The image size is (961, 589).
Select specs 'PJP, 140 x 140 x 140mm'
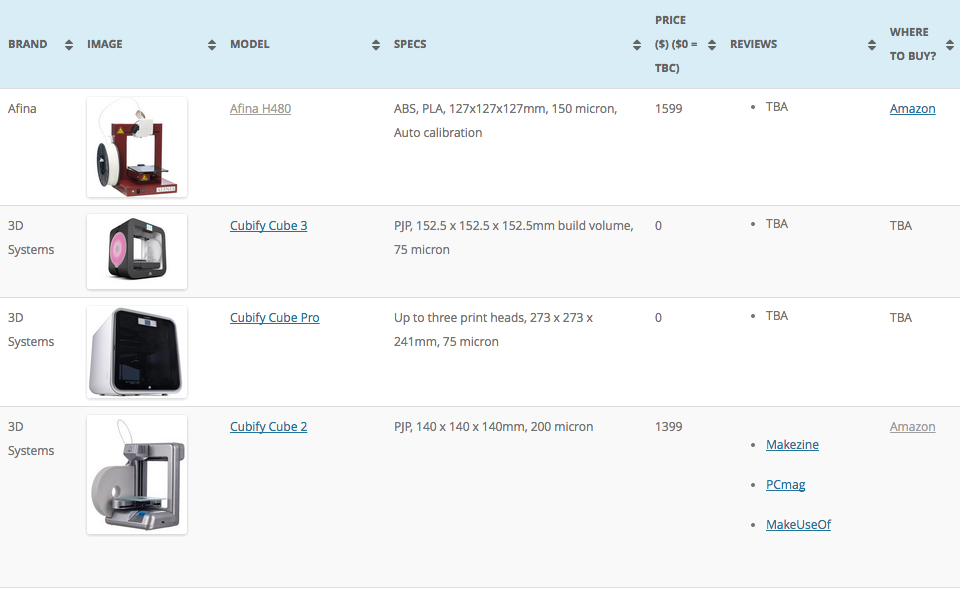[493, 427]
